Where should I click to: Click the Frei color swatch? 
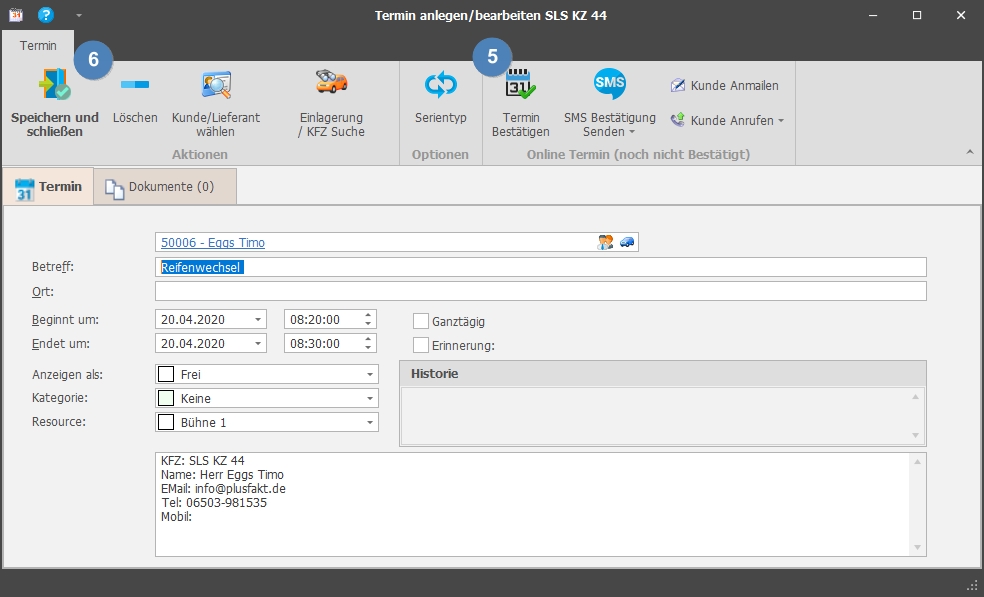click(x=166, y=374)
